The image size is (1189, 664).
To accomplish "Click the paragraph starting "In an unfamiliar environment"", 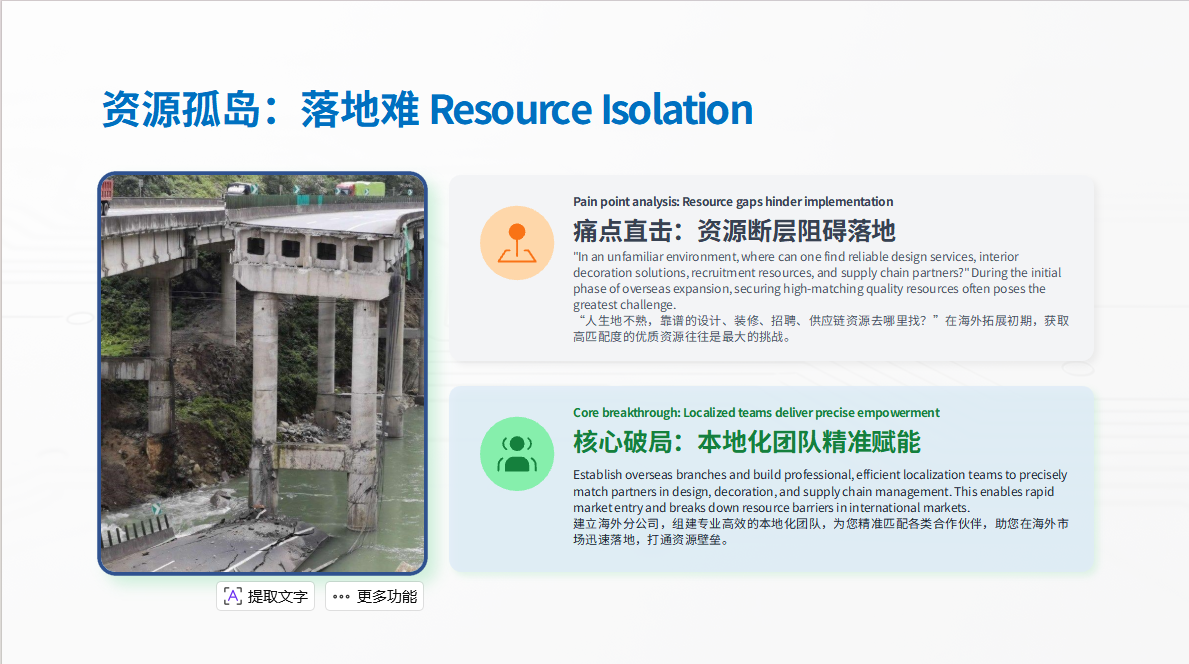I will click(817, 280).
